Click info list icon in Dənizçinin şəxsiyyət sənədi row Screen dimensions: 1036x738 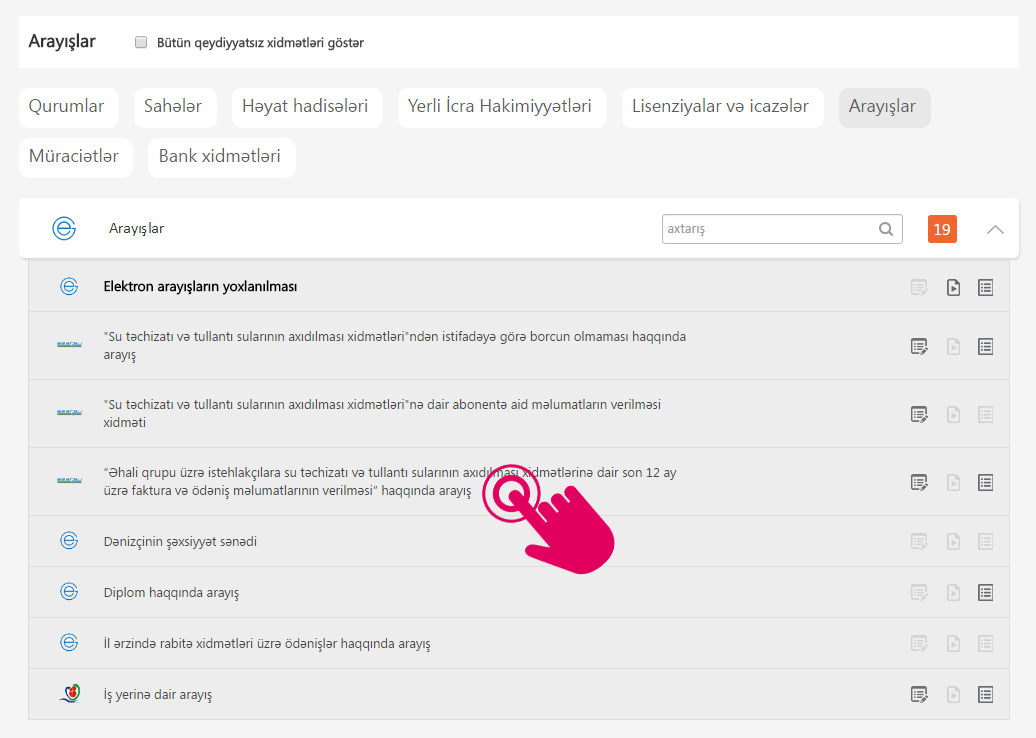pyautogui.click(x=985, y=542)
